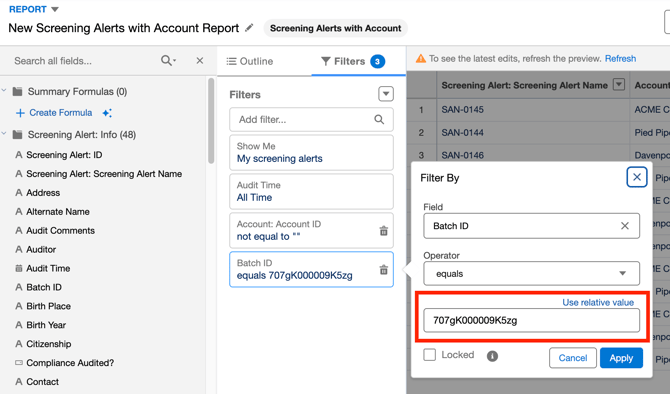Viewport: 670px width, 394px height.
Task: Select the Citizenship field
Action: pos(49,344)
